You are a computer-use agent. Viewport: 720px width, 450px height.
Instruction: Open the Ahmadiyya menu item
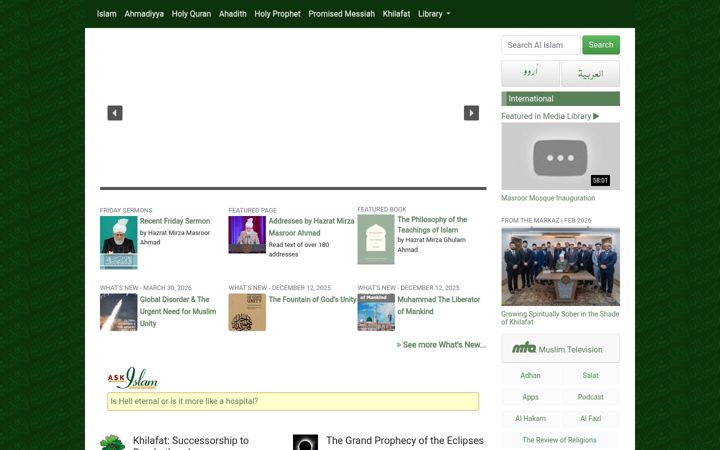coord(144,14)
